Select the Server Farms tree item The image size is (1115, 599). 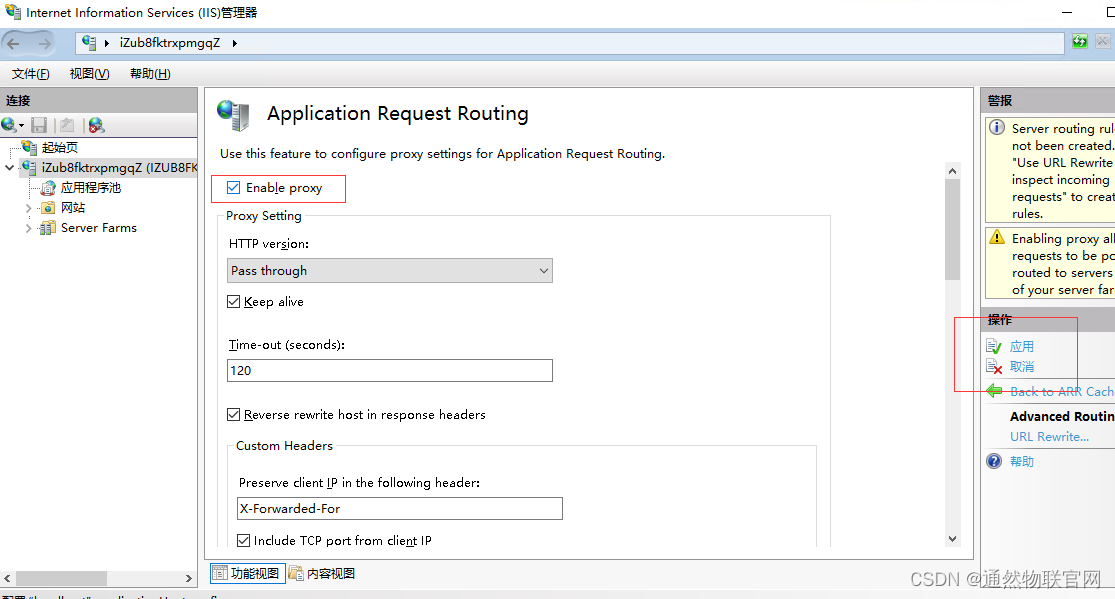point(99,228)
